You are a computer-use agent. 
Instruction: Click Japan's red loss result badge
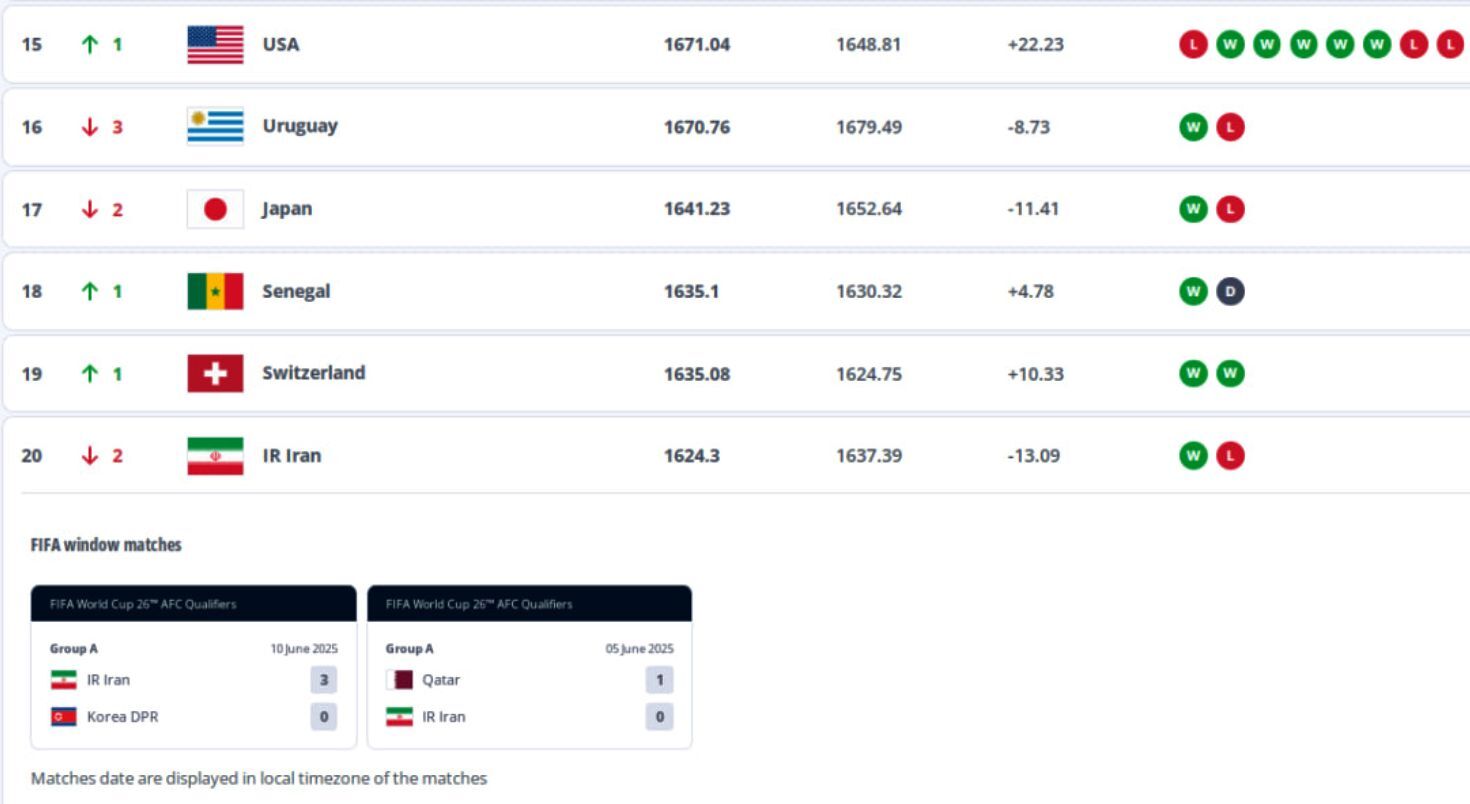pyautogui.click(x=1230, y=209)
